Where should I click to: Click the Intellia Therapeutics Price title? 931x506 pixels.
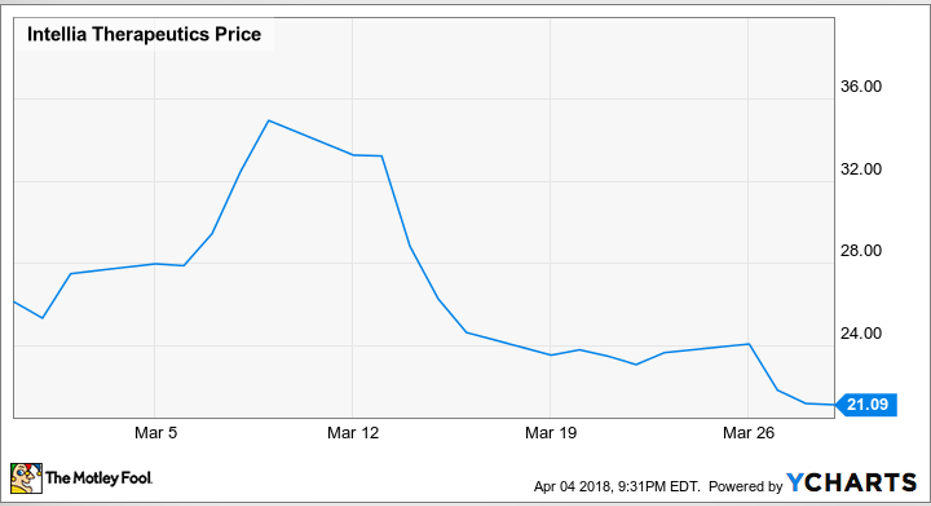[144, 35]
